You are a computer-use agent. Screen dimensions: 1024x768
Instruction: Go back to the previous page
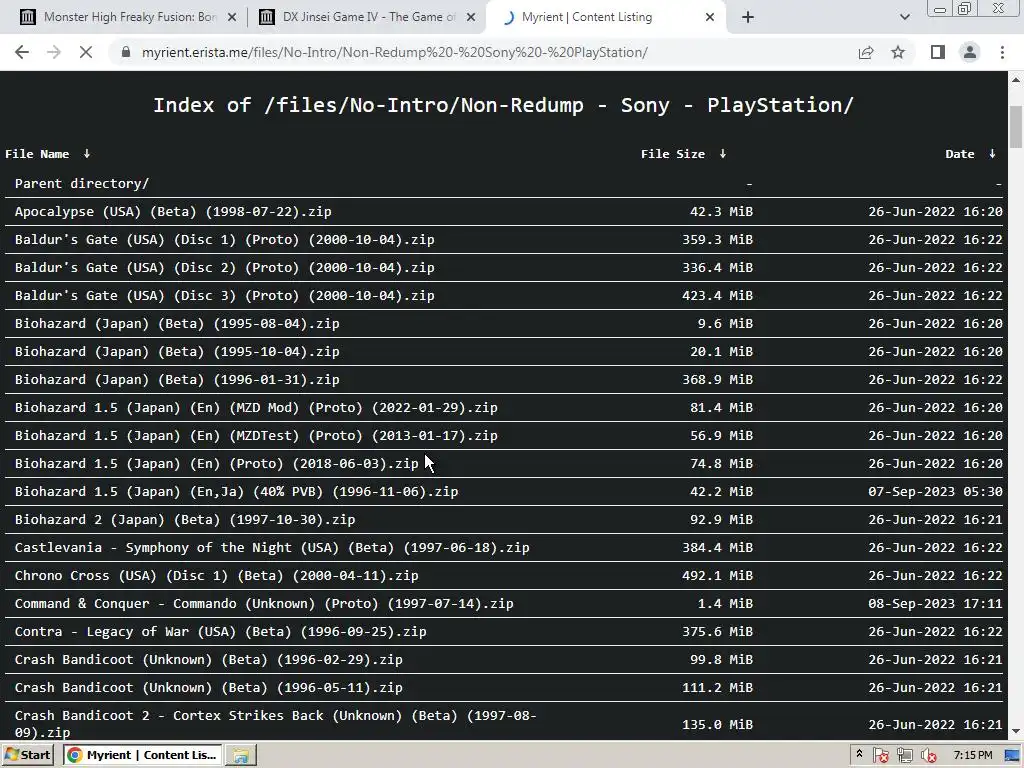pyautogui.click(x=22, y=52)
